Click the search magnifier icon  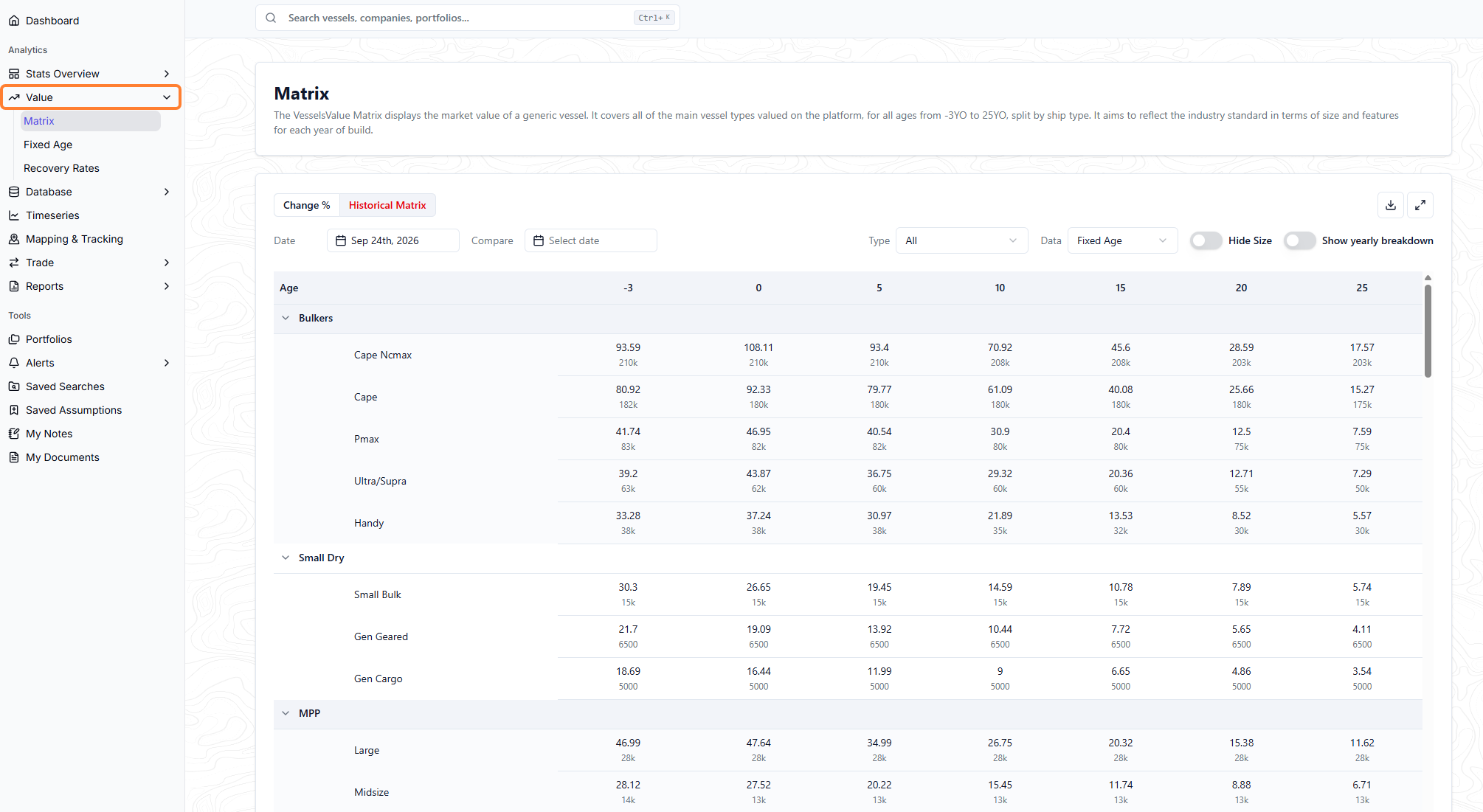[x=271, y=18]
